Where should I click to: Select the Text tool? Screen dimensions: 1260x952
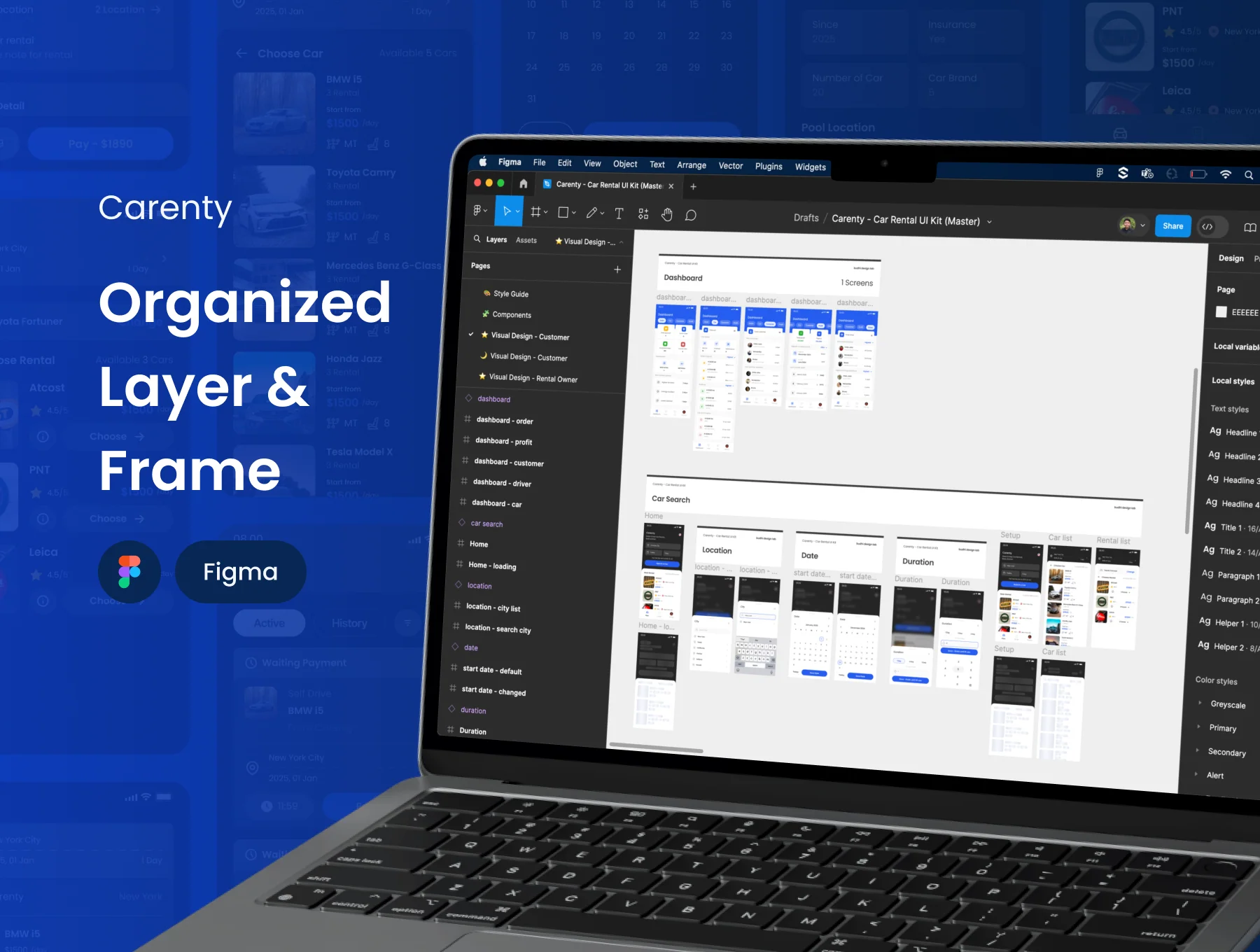pos(619,213)
